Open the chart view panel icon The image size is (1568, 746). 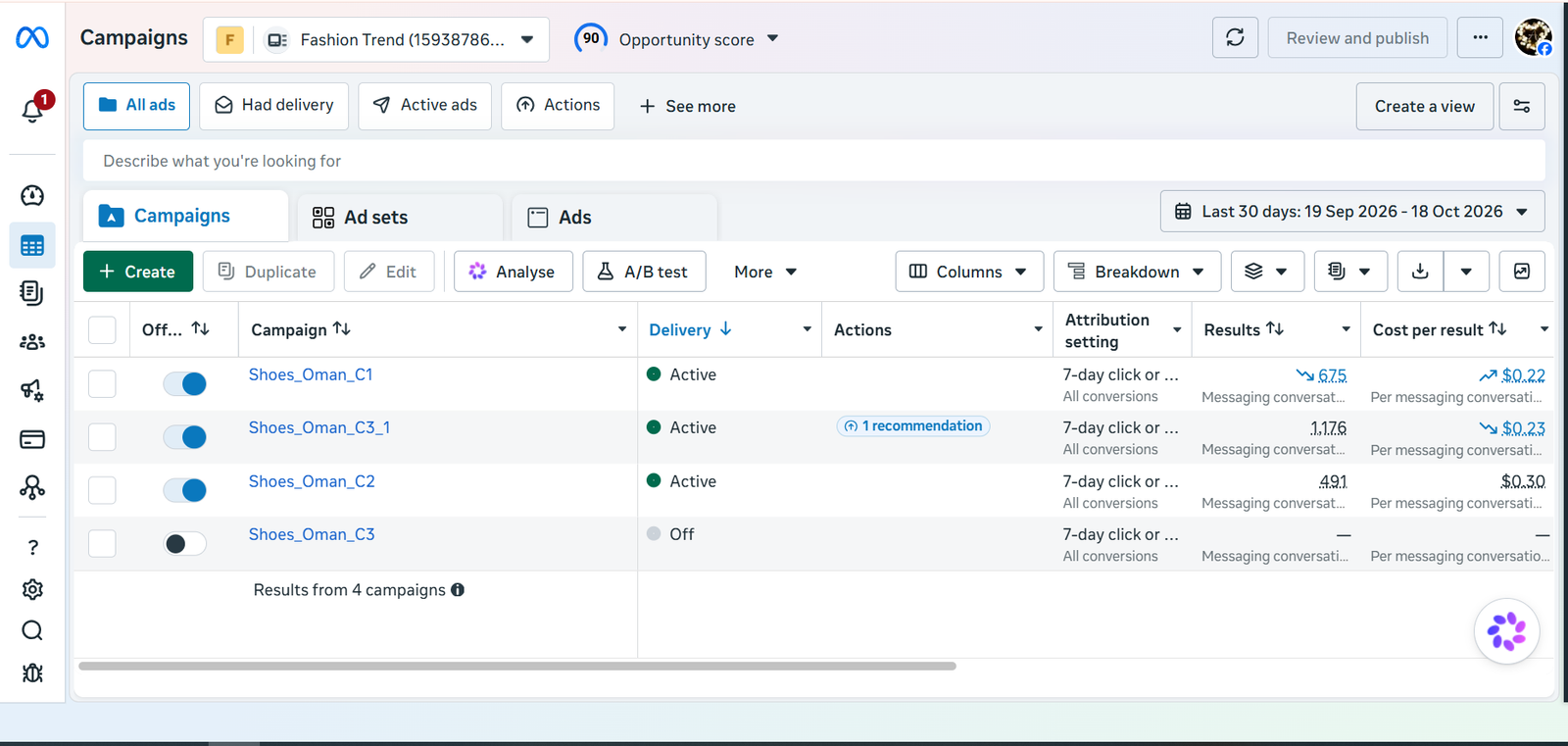[x=1522, y=272]
